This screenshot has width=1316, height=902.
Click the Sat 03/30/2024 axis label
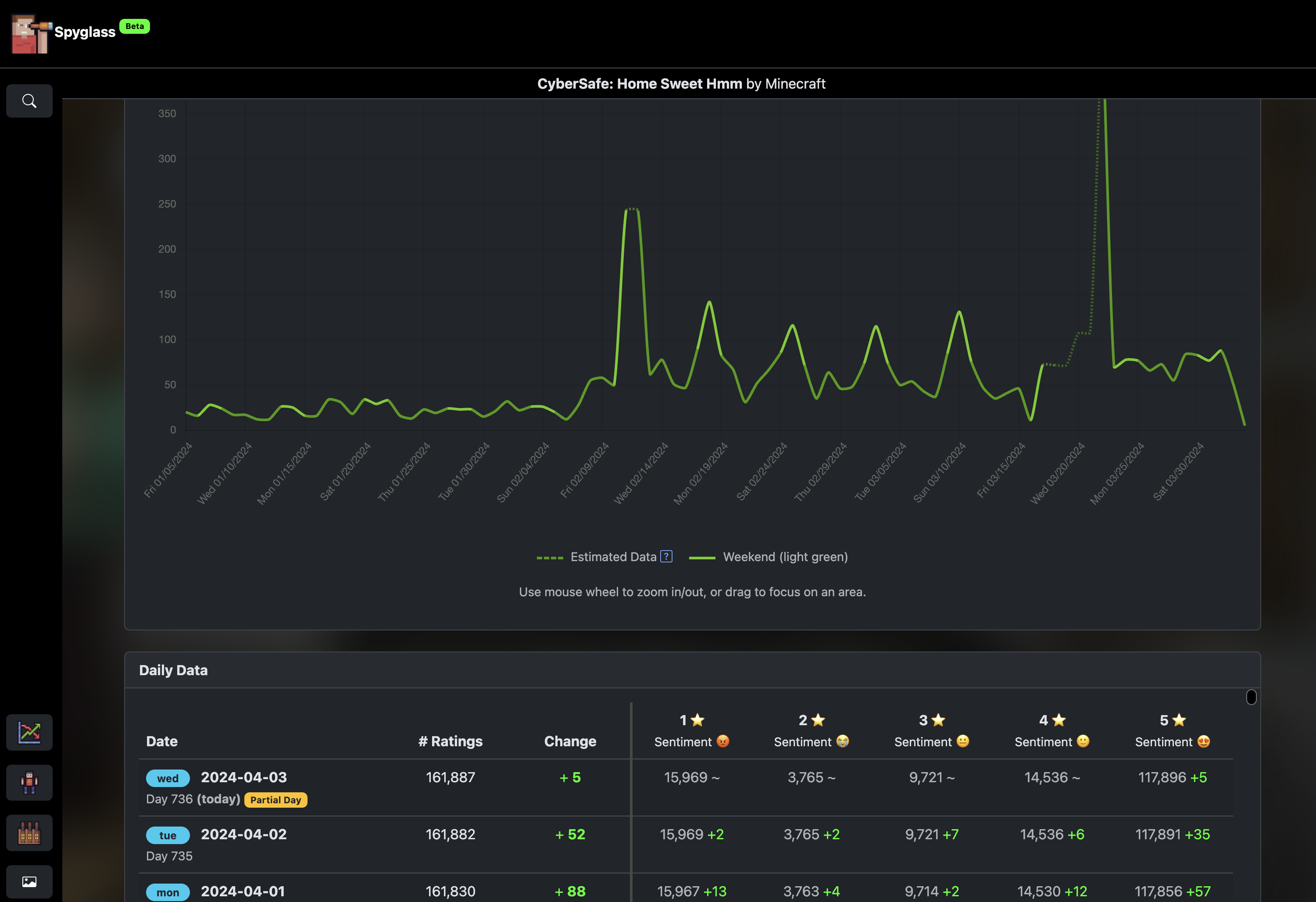pyautogui.click(x=1178, y=471)
